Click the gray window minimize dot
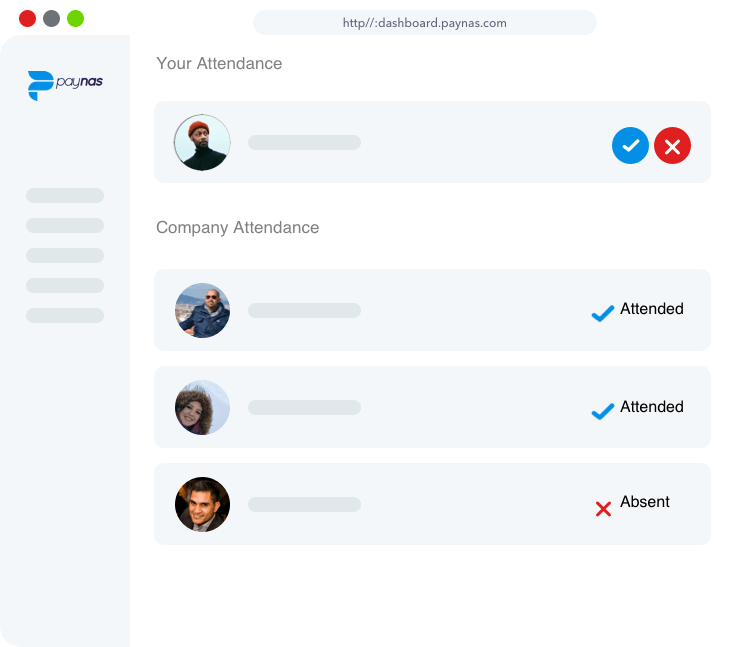The height and width of the screenshot is (647, 744). 51,19
